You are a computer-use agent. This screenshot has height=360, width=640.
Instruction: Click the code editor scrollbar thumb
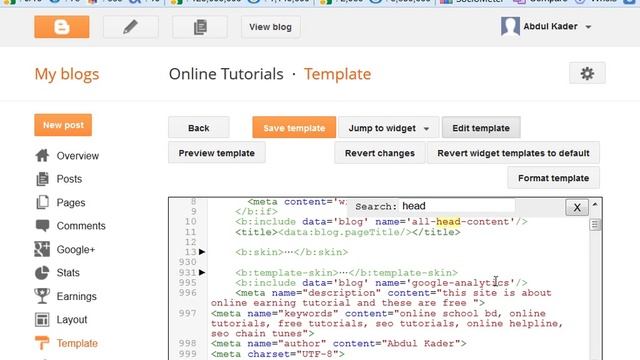pos(595,224)
